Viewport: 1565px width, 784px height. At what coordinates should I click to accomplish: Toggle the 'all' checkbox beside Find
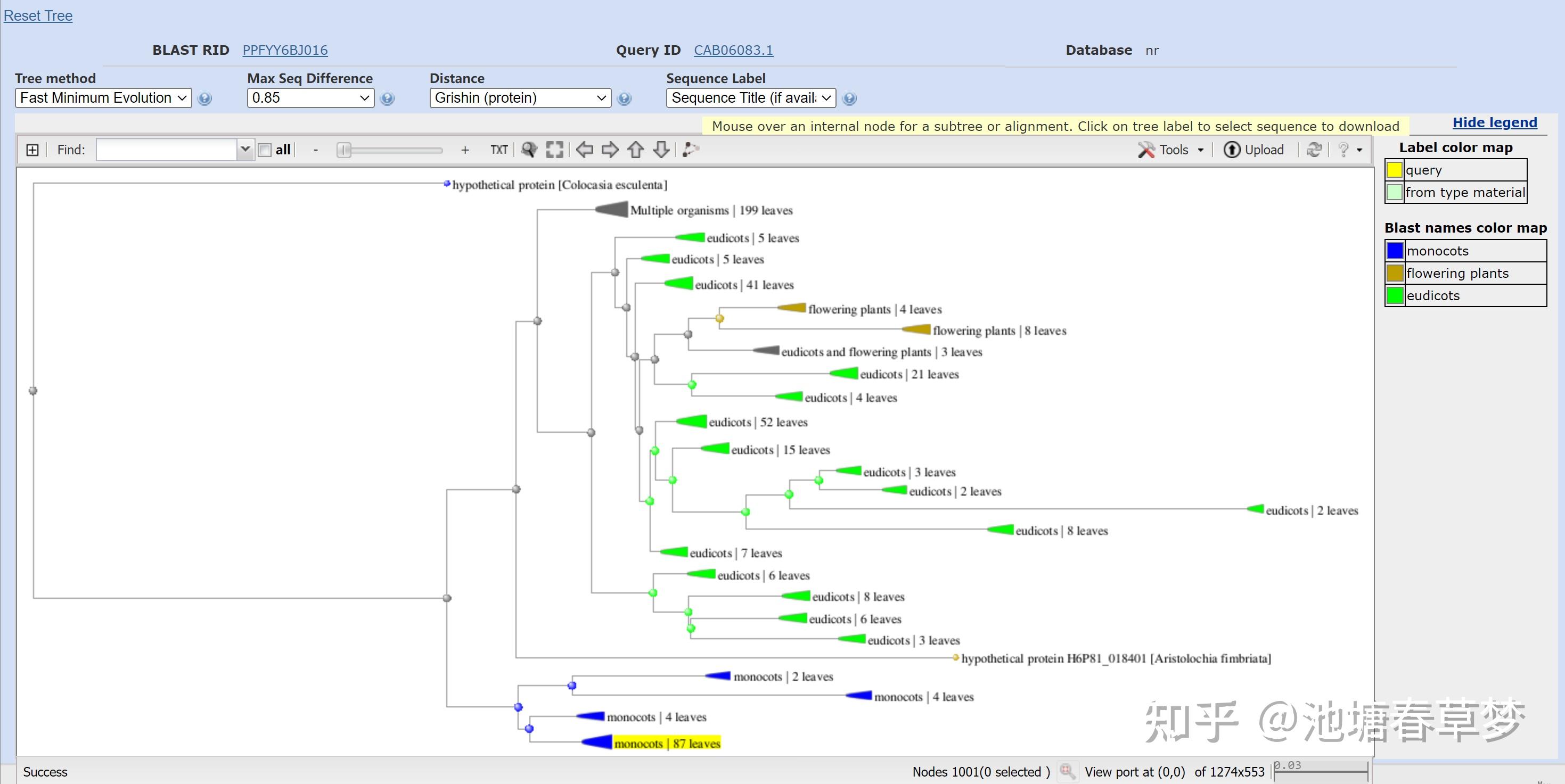265,150
